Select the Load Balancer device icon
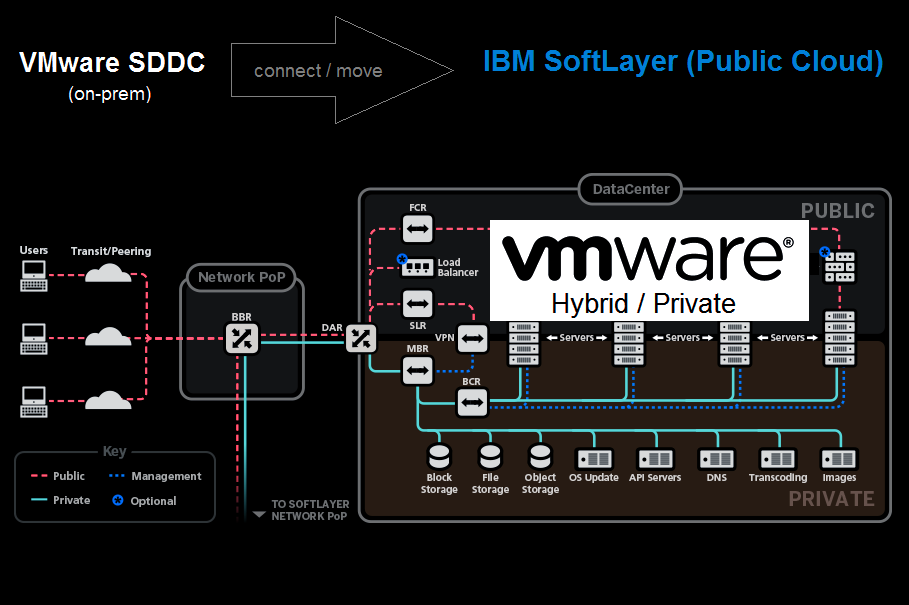 (x=417, y=267)
